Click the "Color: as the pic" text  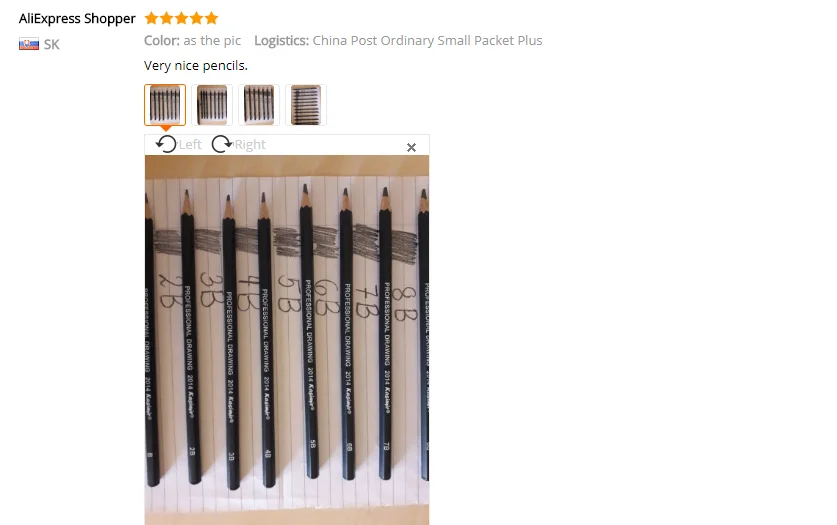192,41
